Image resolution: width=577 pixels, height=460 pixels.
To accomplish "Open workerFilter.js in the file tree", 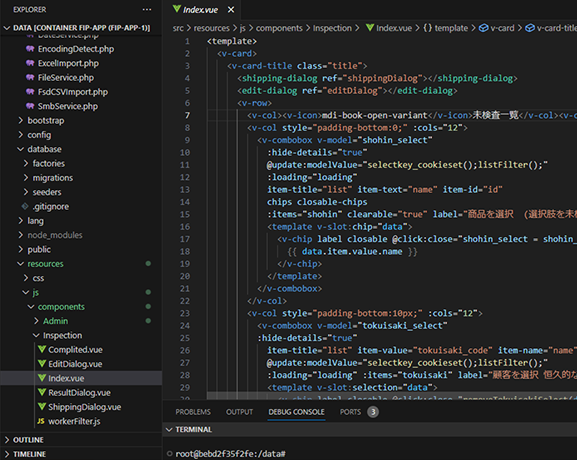I will pyautogui.click(x=74, y=421).
